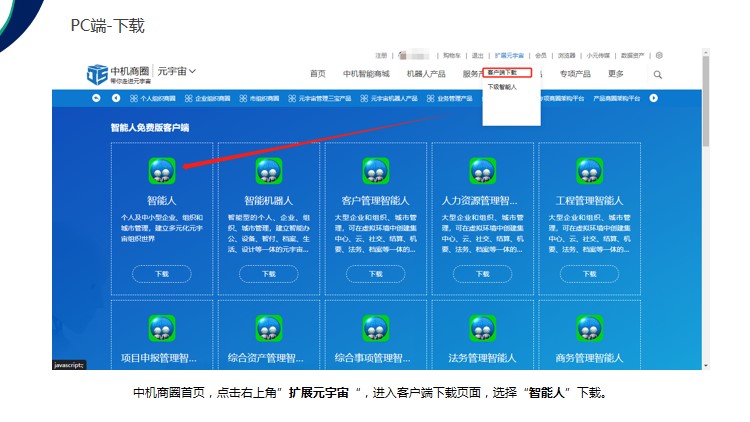The width and height of the screenshot is (750, 422).
Task: Click the 法务管理智能人 card title
Action: [482, 358]
